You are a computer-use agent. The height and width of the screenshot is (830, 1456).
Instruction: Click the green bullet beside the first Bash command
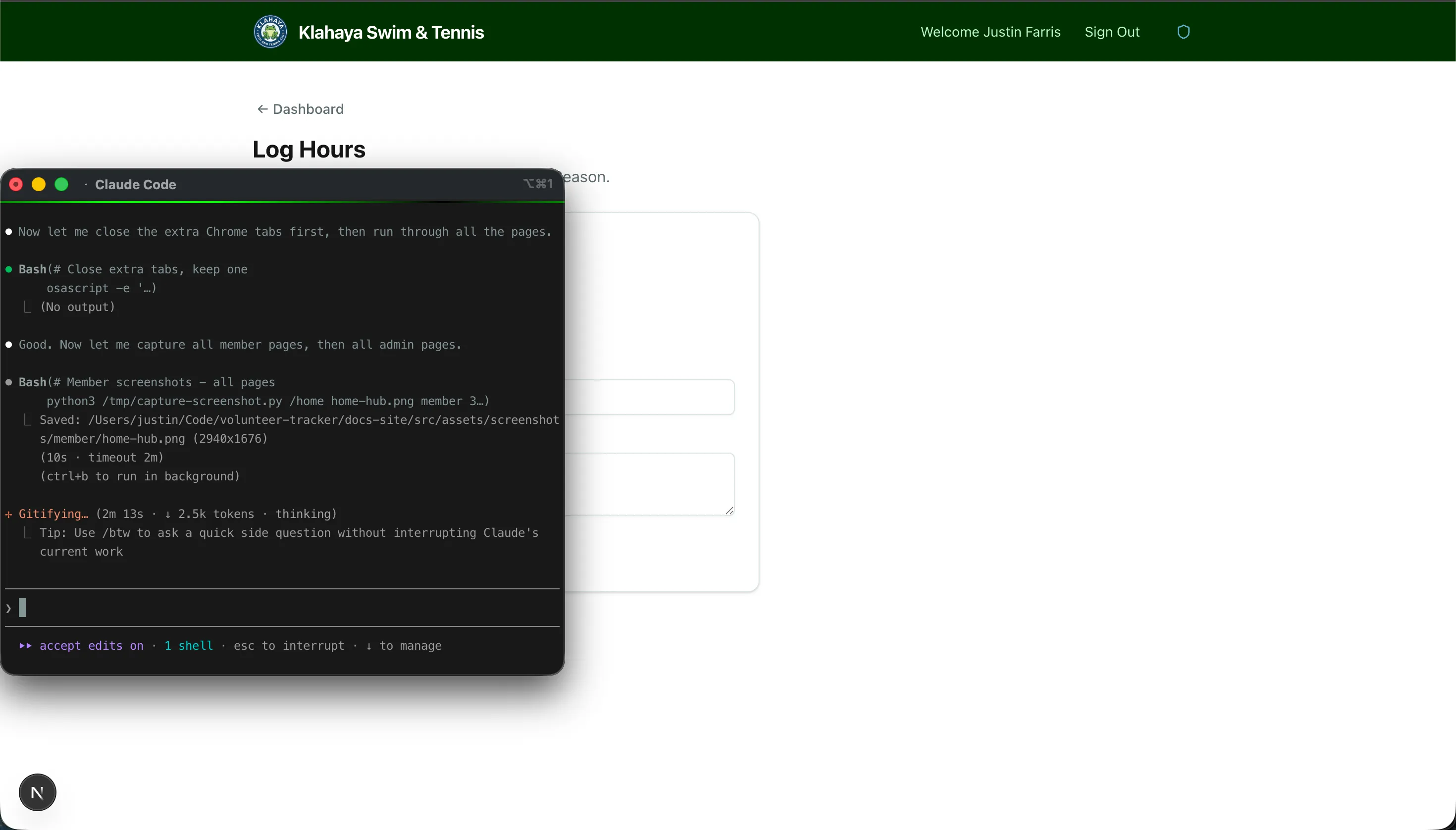8,269
